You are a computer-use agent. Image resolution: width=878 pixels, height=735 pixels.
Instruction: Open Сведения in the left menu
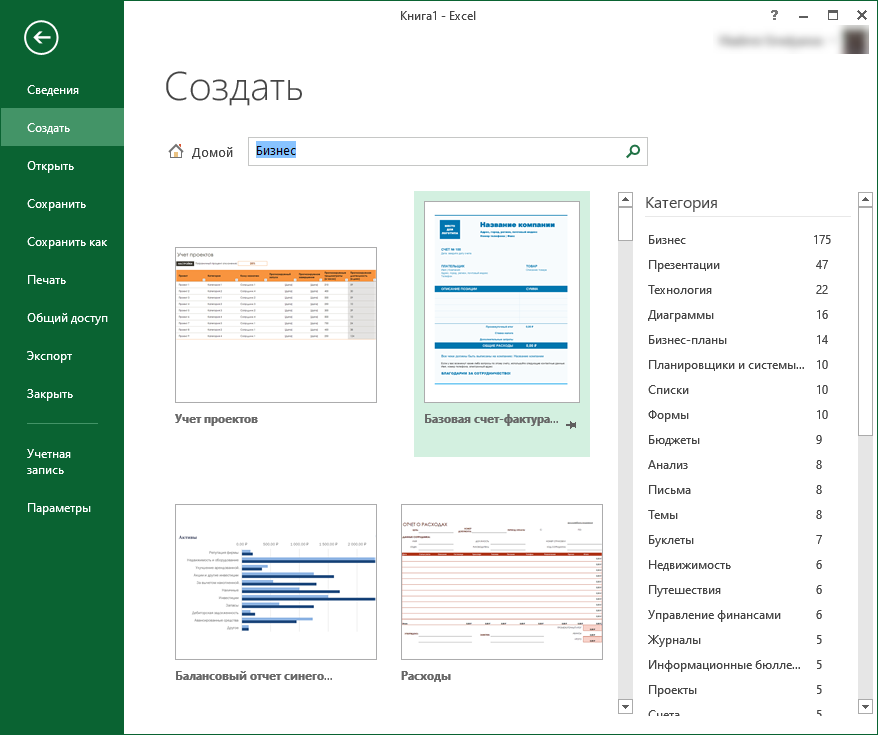click(x=53, y=90)
